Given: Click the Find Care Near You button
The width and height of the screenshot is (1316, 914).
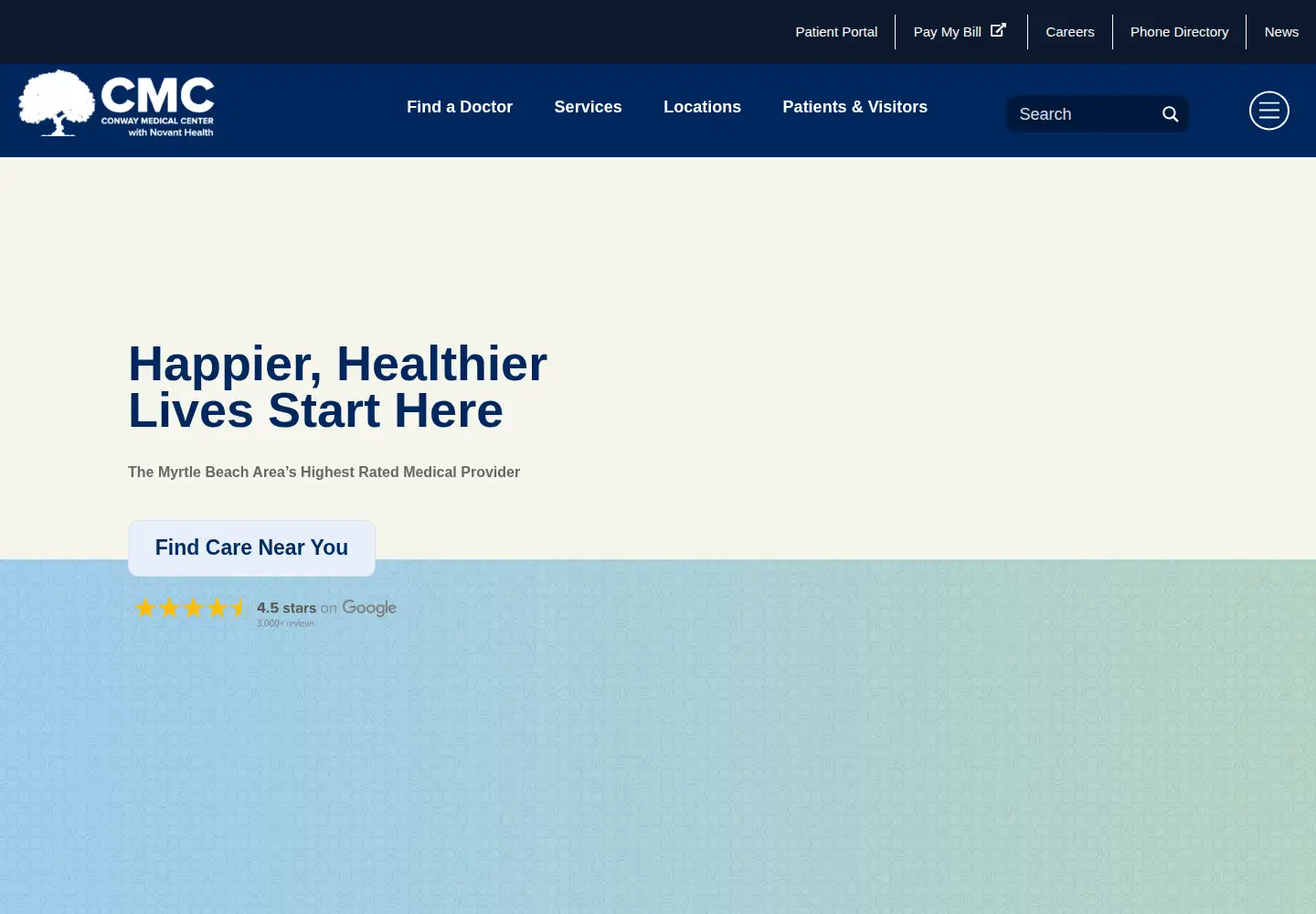Looking at the screenshot, I should coord(251,548).
